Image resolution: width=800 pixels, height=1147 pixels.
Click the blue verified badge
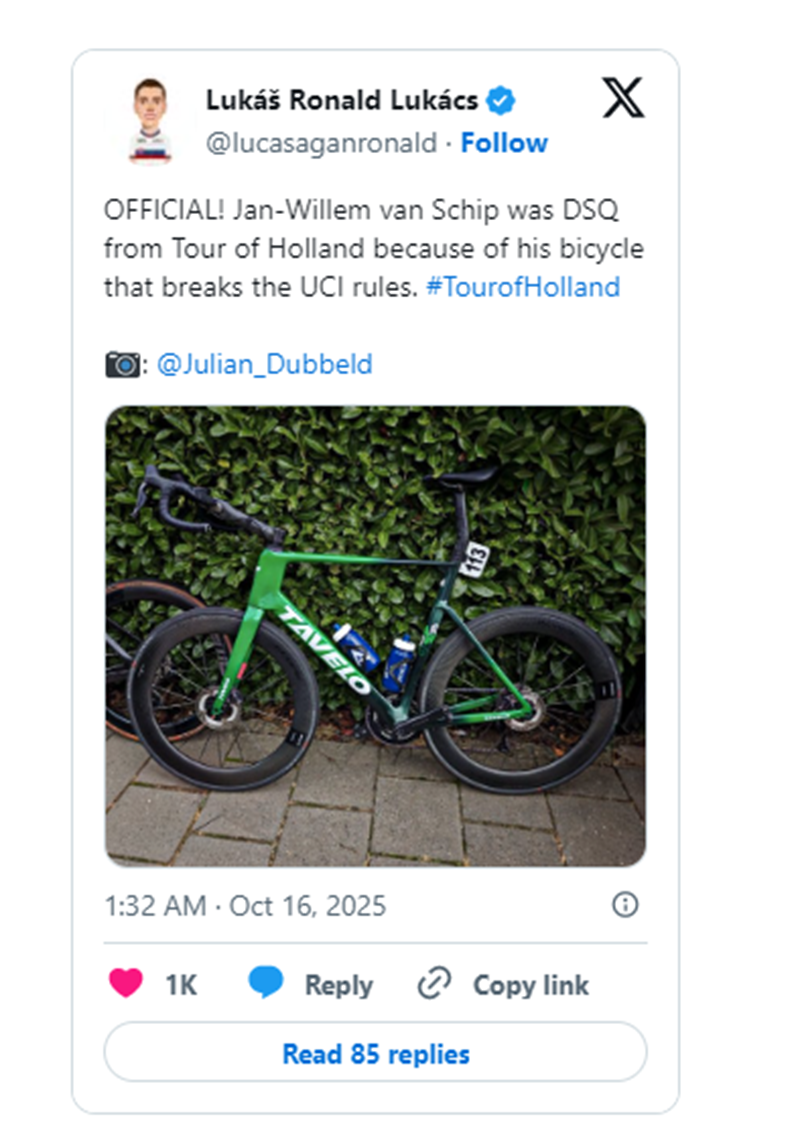pos(500,99)
